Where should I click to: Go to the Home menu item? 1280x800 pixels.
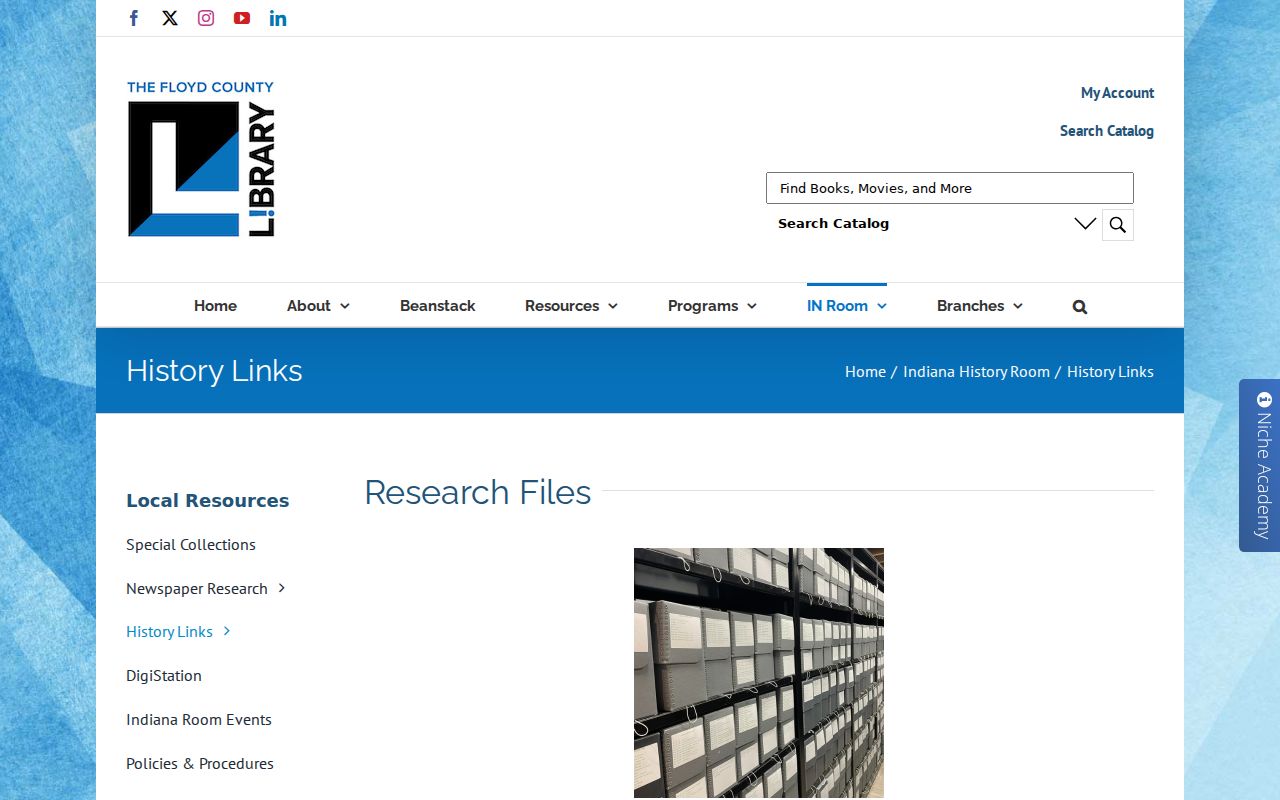pyautogui.click(x=215, y=306)
